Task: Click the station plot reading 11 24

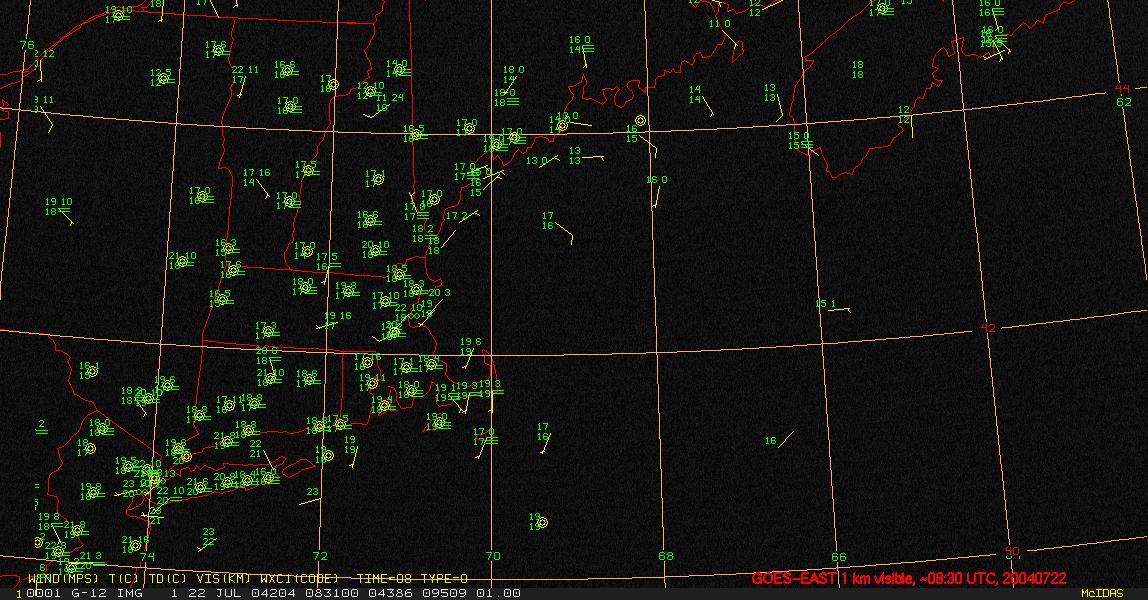Action: 390,97
